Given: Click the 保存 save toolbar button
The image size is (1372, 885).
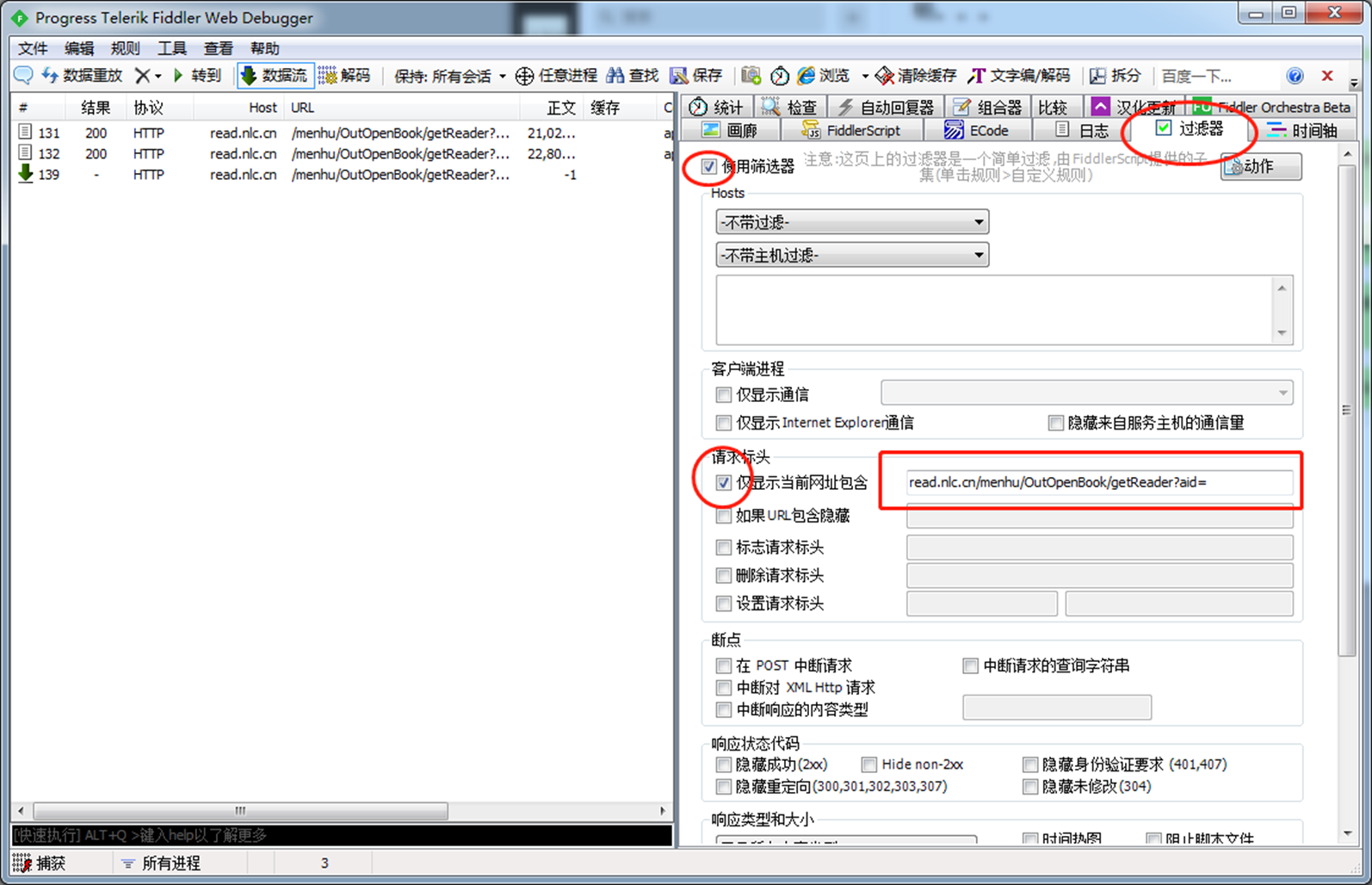Looking at the screenshot, I should [x=696, y=76].
